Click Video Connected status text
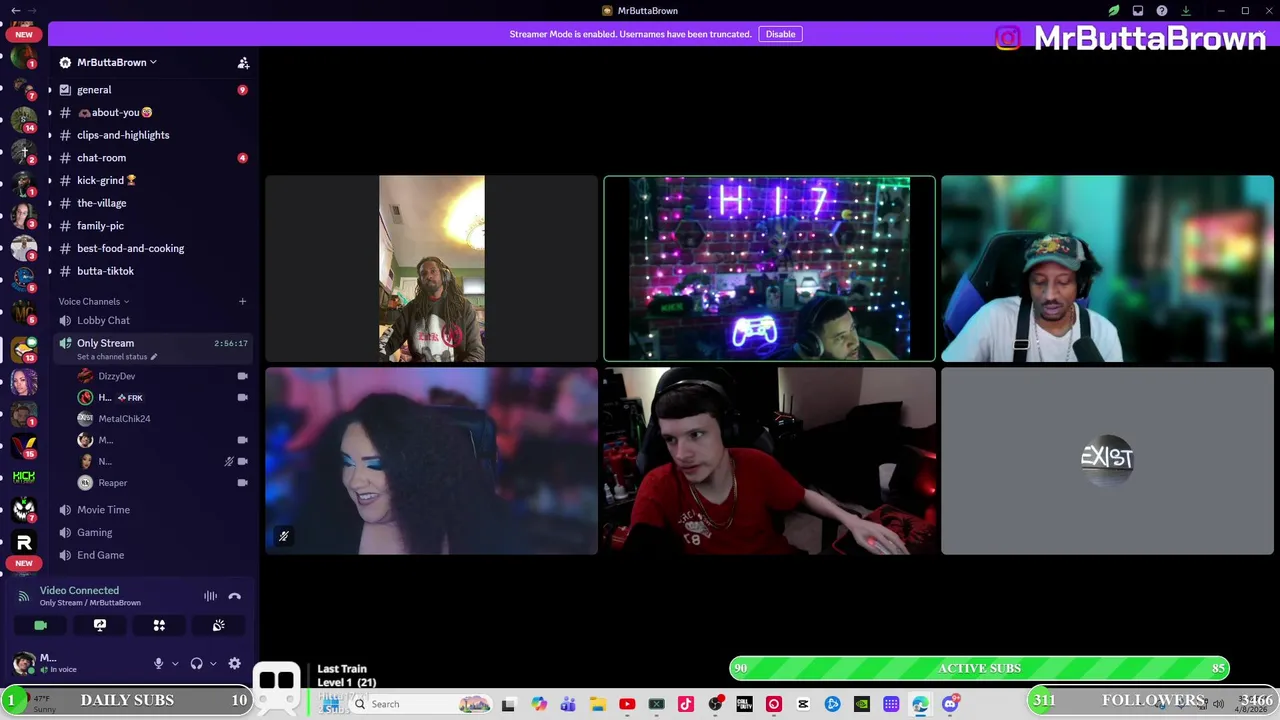 (79, 591)
